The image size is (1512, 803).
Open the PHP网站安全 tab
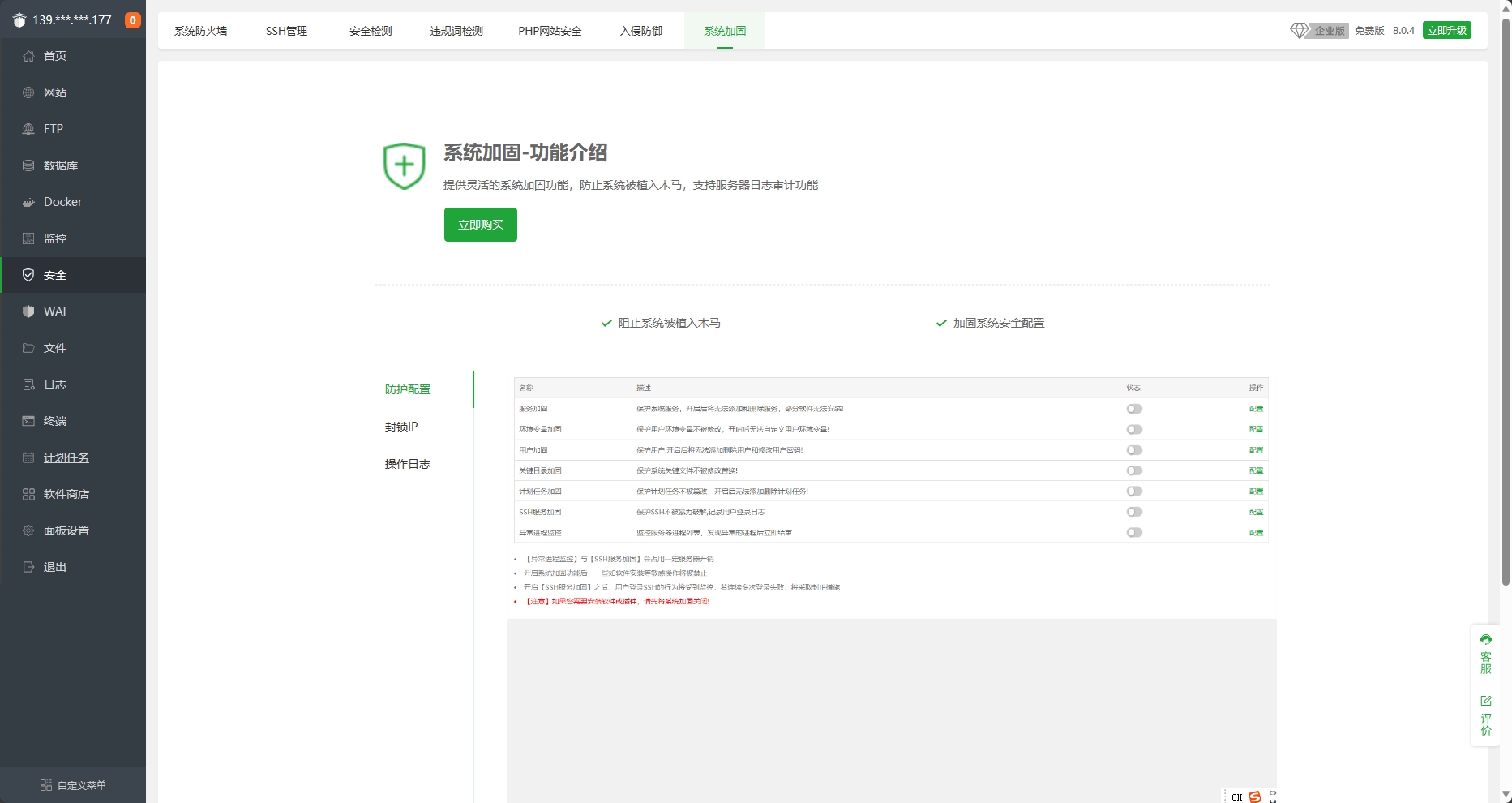[x=550, y=31]
